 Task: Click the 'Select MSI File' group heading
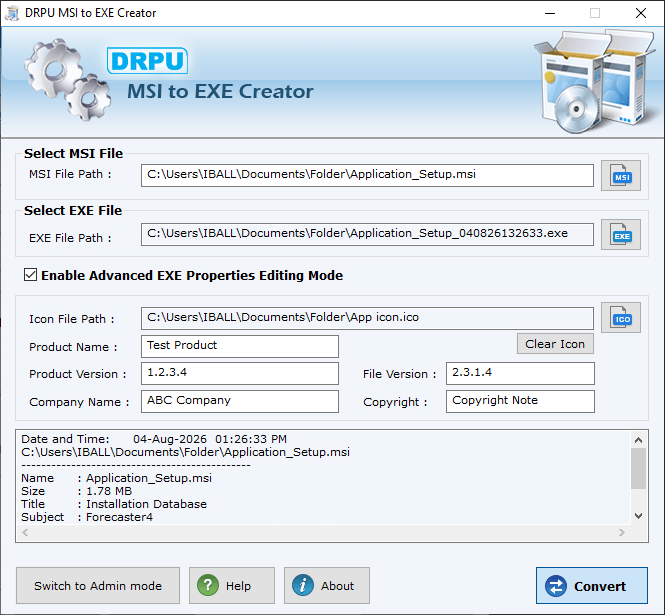[x=73, y=153]
